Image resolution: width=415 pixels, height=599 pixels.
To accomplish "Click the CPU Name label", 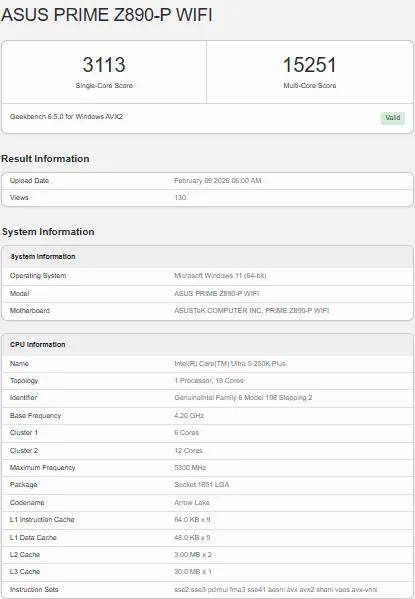I will coord(19,363).
